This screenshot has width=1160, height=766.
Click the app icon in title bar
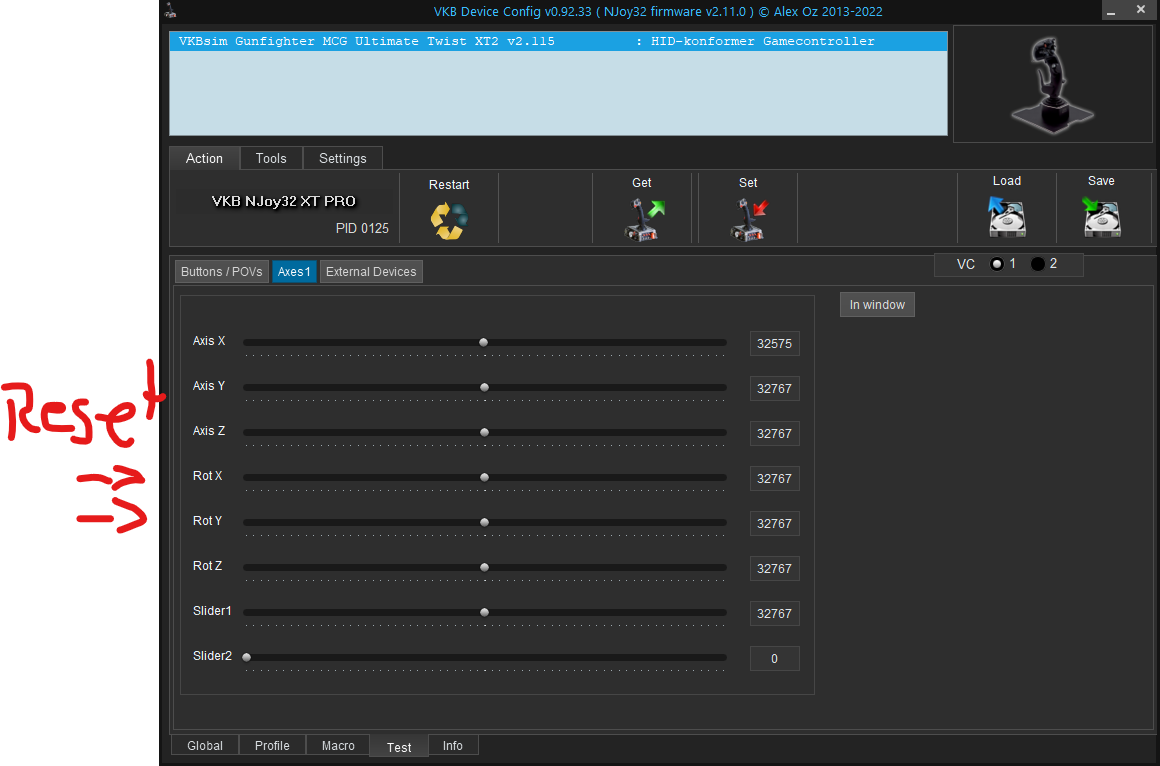point(171,11)
